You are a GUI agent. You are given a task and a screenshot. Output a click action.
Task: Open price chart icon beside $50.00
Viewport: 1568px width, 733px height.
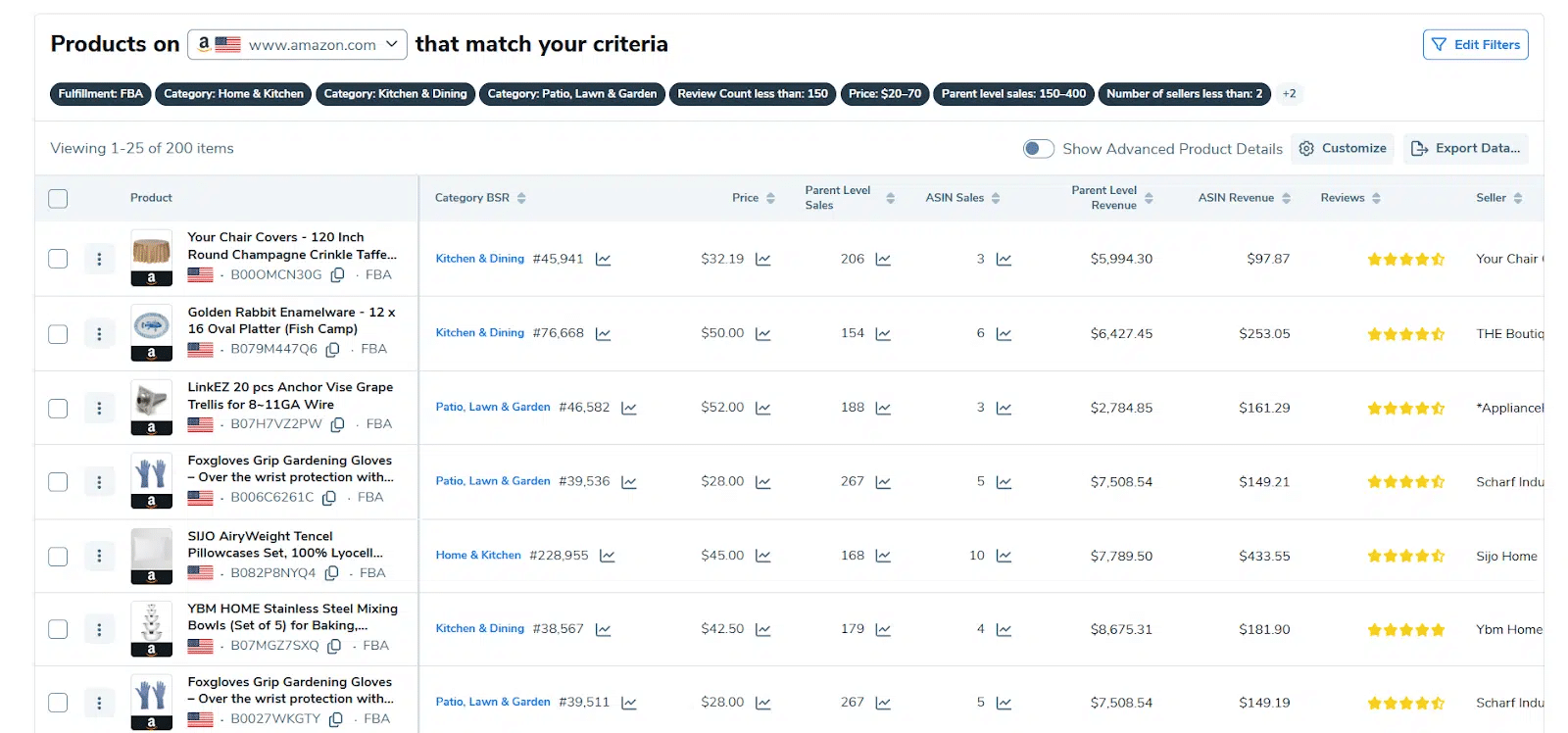(762, 334)
